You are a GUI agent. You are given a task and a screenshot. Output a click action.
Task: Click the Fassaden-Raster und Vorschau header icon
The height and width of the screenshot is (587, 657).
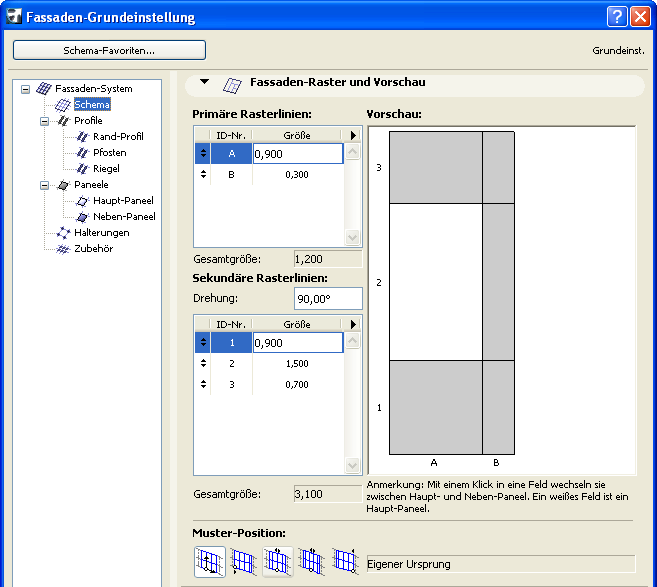(232, 85)
